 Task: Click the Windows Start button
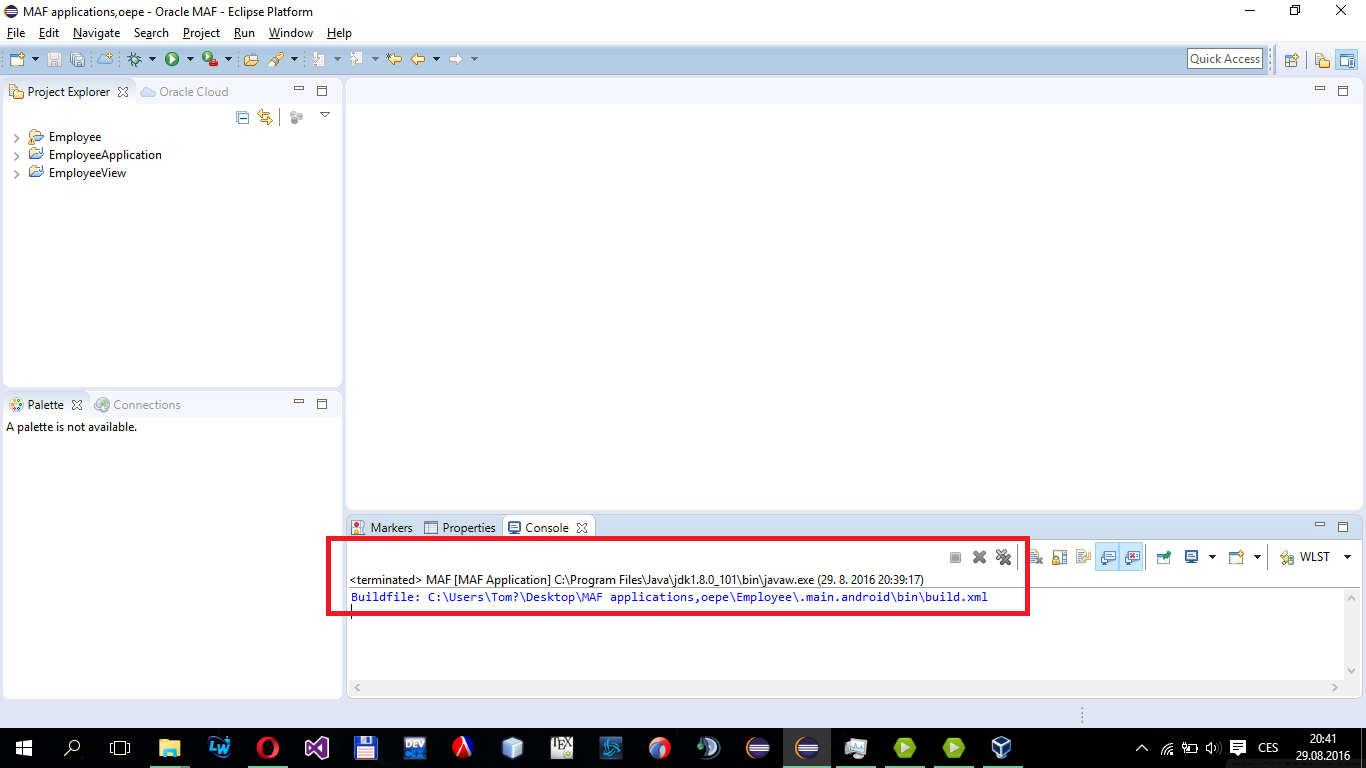[x=24, y=748]
